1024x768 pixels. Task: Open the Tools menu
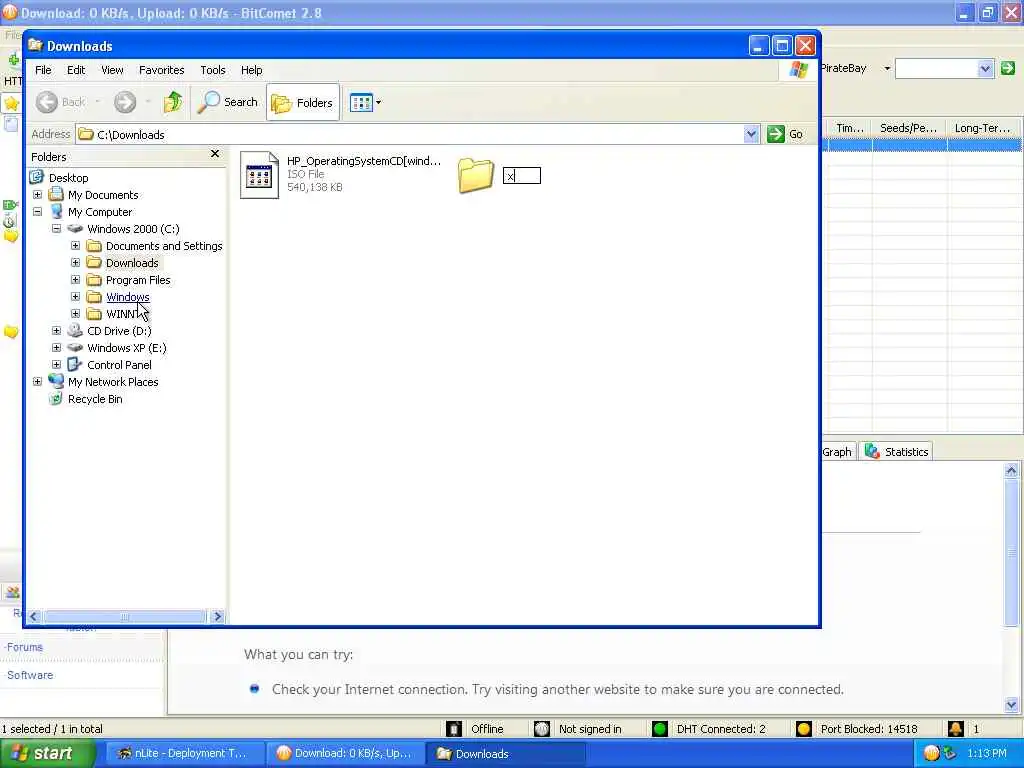pyautogui.click(x=213, y=70)
